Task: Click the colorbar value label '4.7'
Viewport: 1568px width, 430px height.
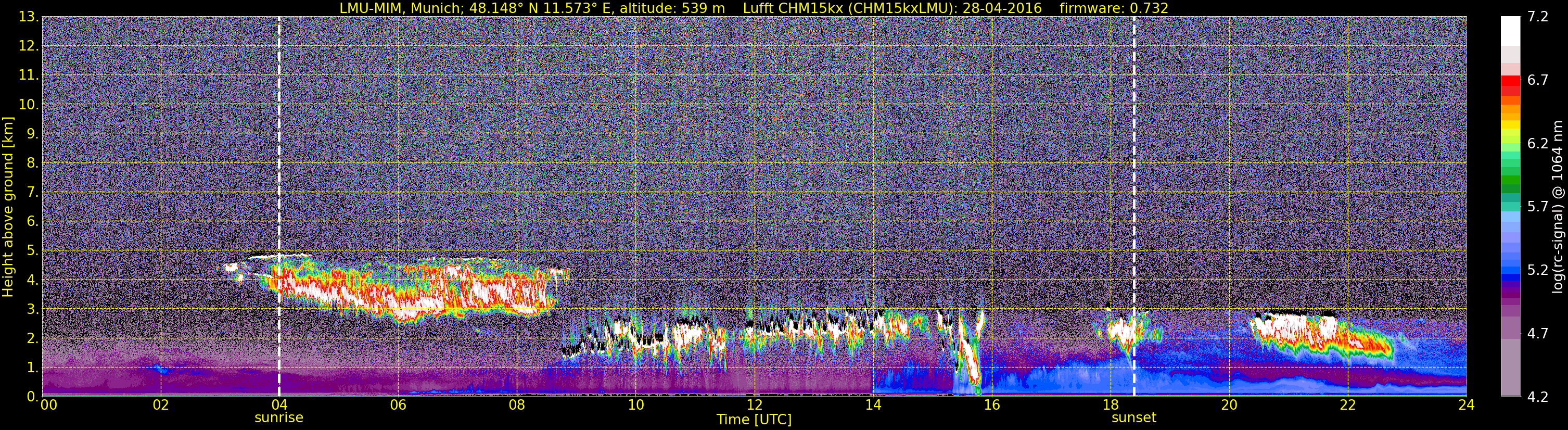Action: (1538, 333)
